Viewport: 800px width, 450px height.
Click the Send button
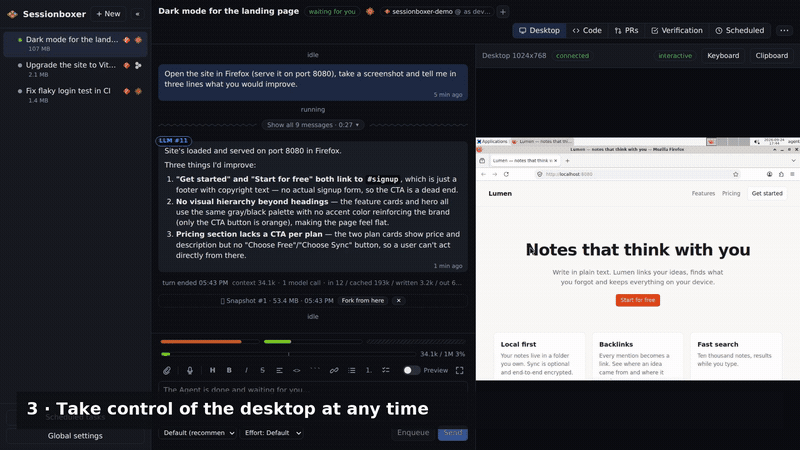[x=453, y=433]
